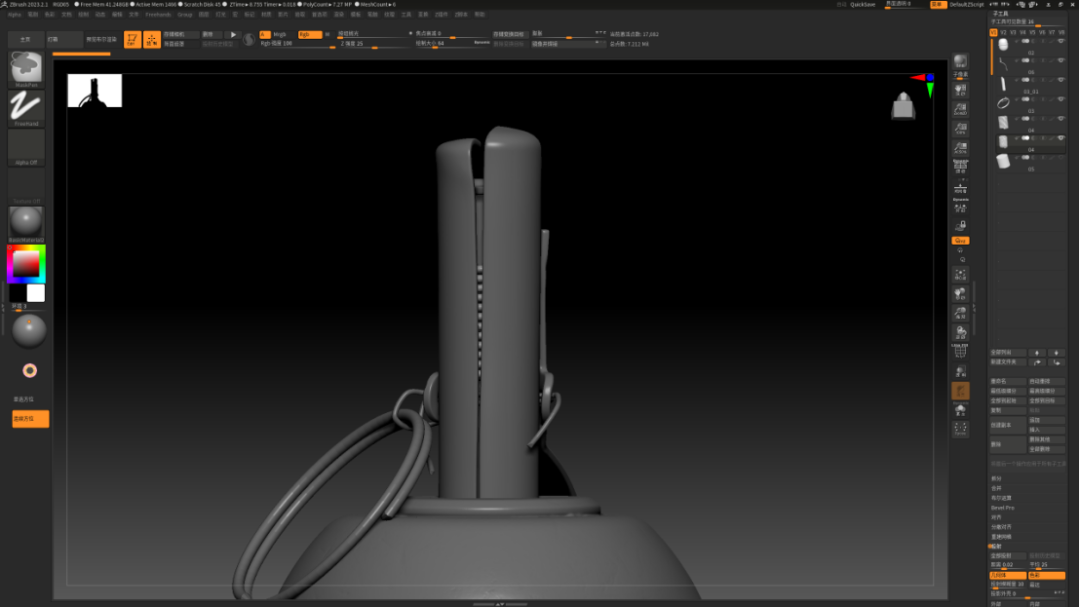1080x607 pixels.
Task: Click the Xpose icon
Action: point(960,429)
